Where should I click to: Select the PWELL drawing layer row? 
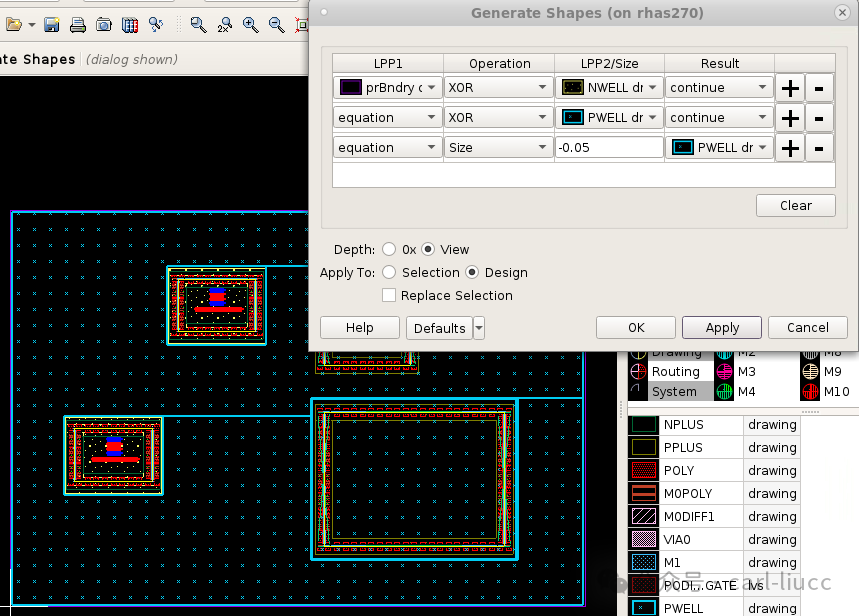coord(714,608)
